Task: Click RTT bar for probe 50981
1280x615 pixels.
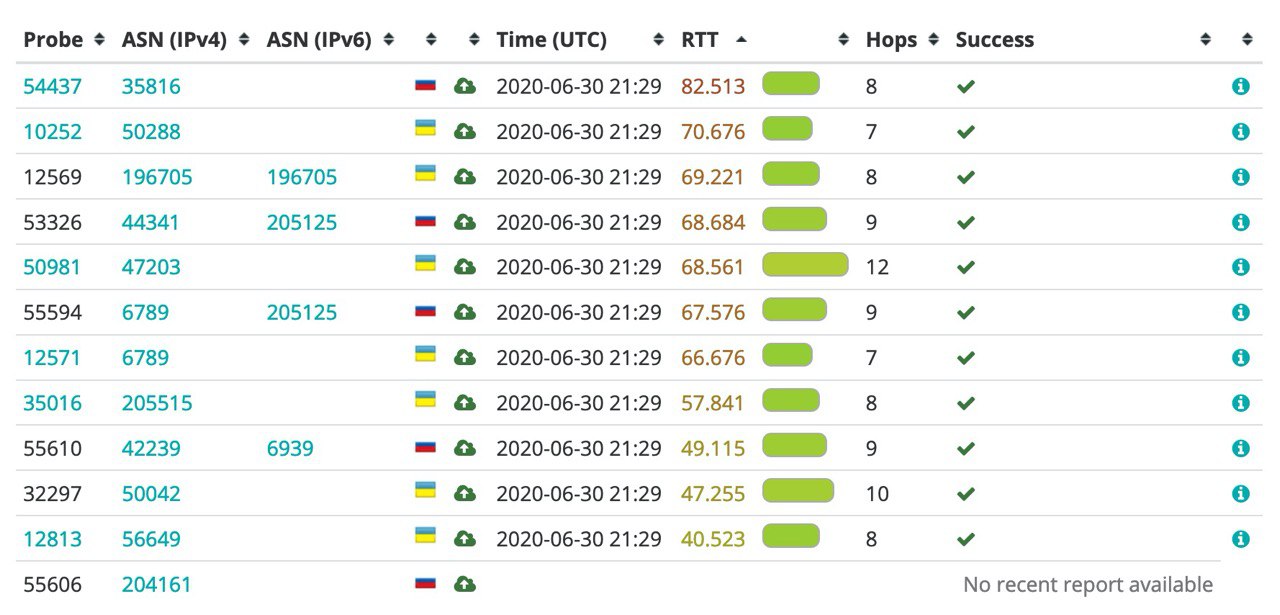Action: click(x=805, y=265)
